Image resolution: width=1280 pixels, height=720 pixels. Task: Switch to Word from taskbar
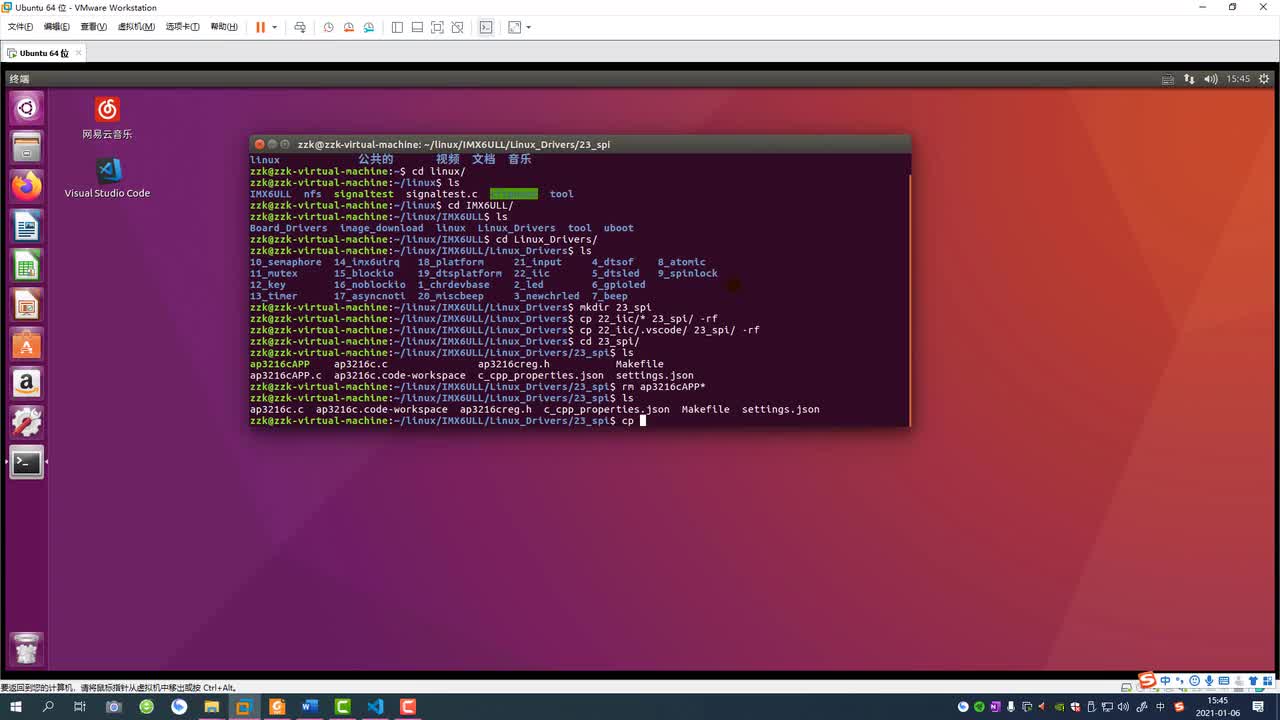(x=309, y=706)
